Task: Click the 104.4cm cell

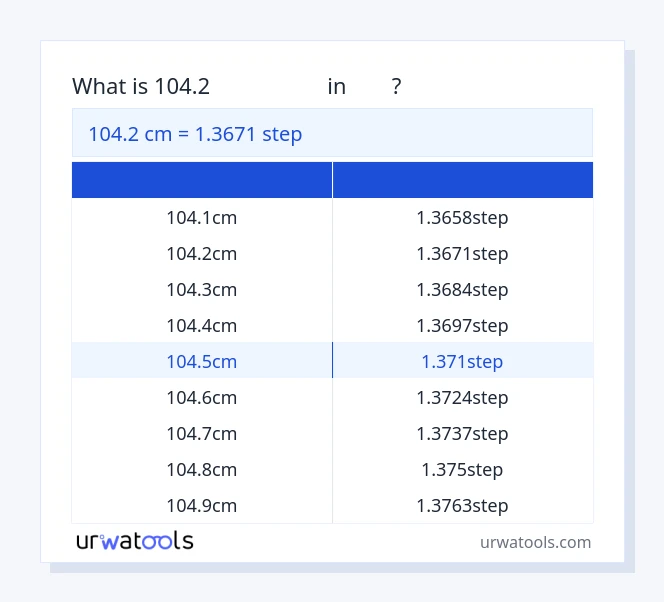Action: click(x=201, y=326)
